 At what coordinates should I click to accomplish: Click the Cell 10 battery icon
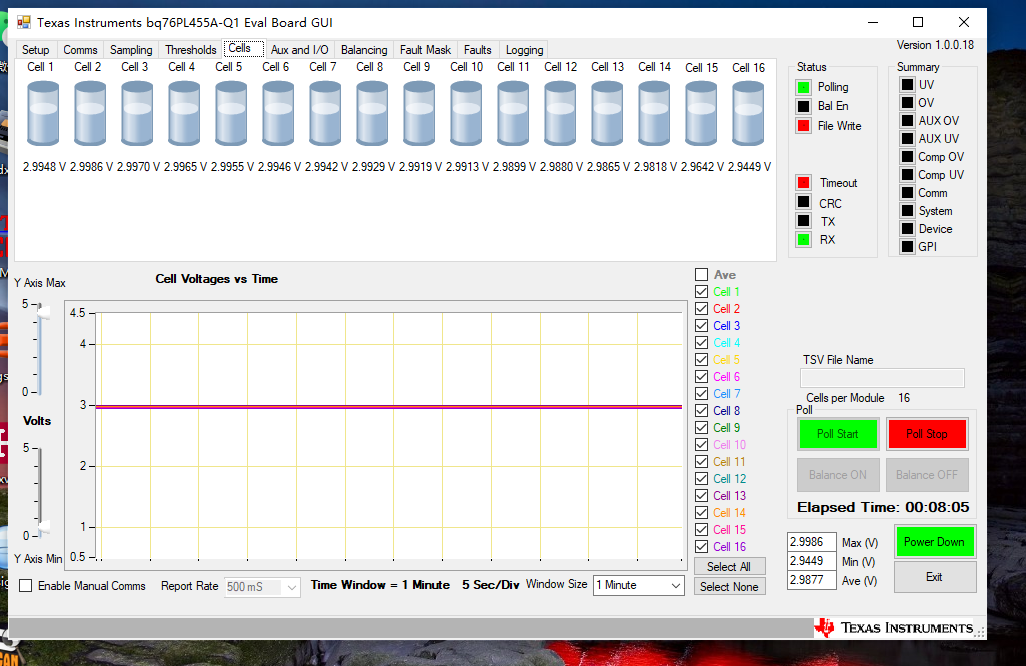[x=467, y=113]
